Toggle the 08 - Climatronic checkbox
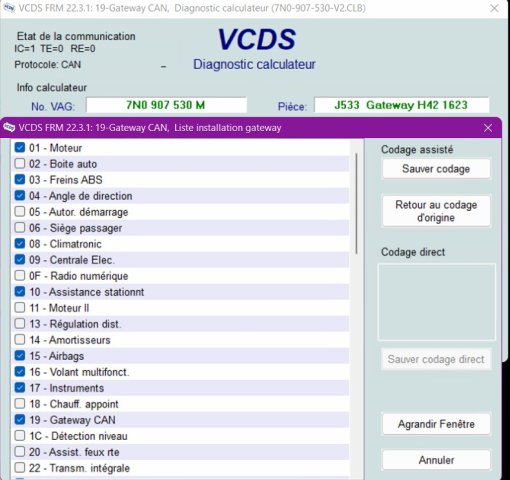The image size is (510, 480). (x=20, y=243)
